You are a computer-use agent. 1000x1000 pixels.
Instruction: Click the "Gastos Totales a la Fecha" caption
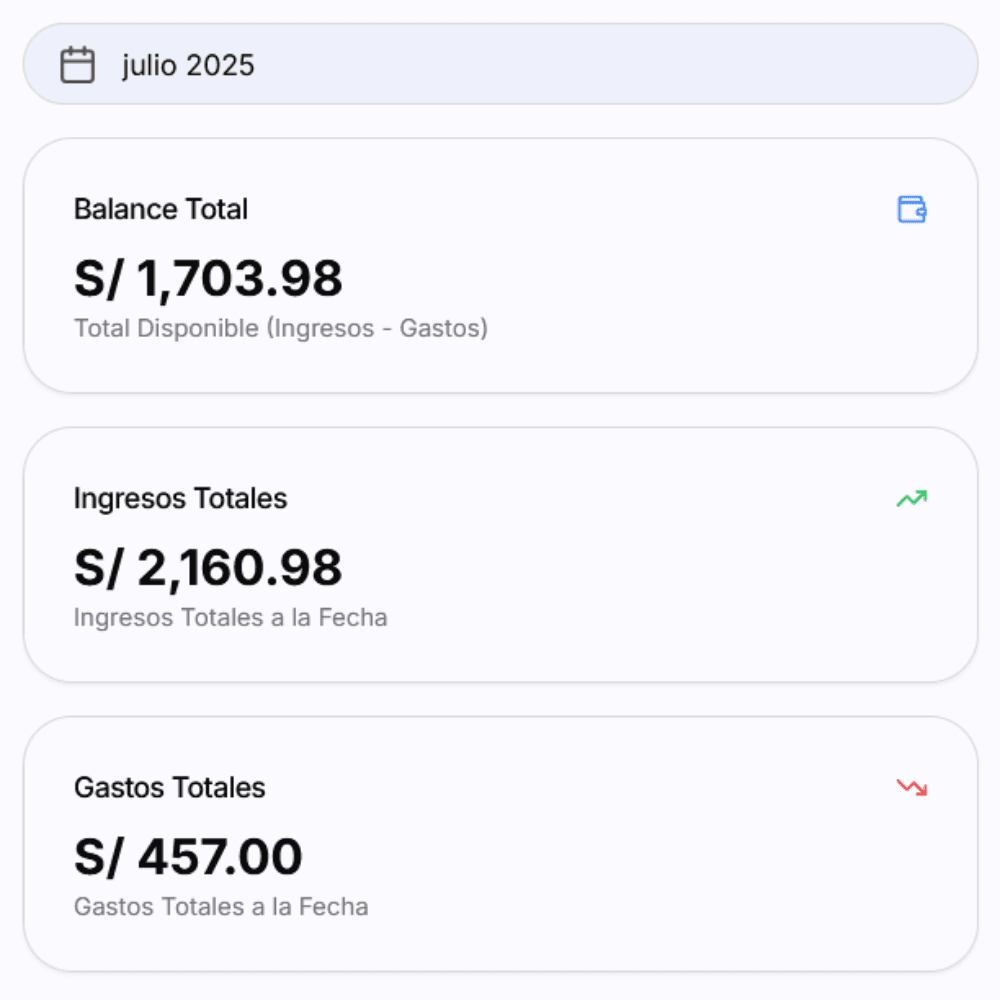[221, 906]
